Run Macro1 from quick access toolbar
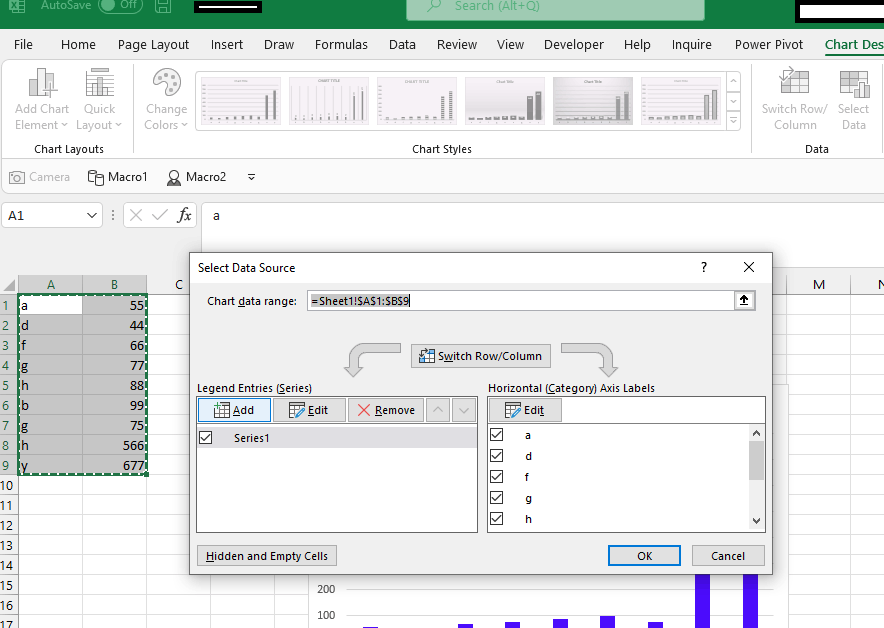 pos(117,177)
